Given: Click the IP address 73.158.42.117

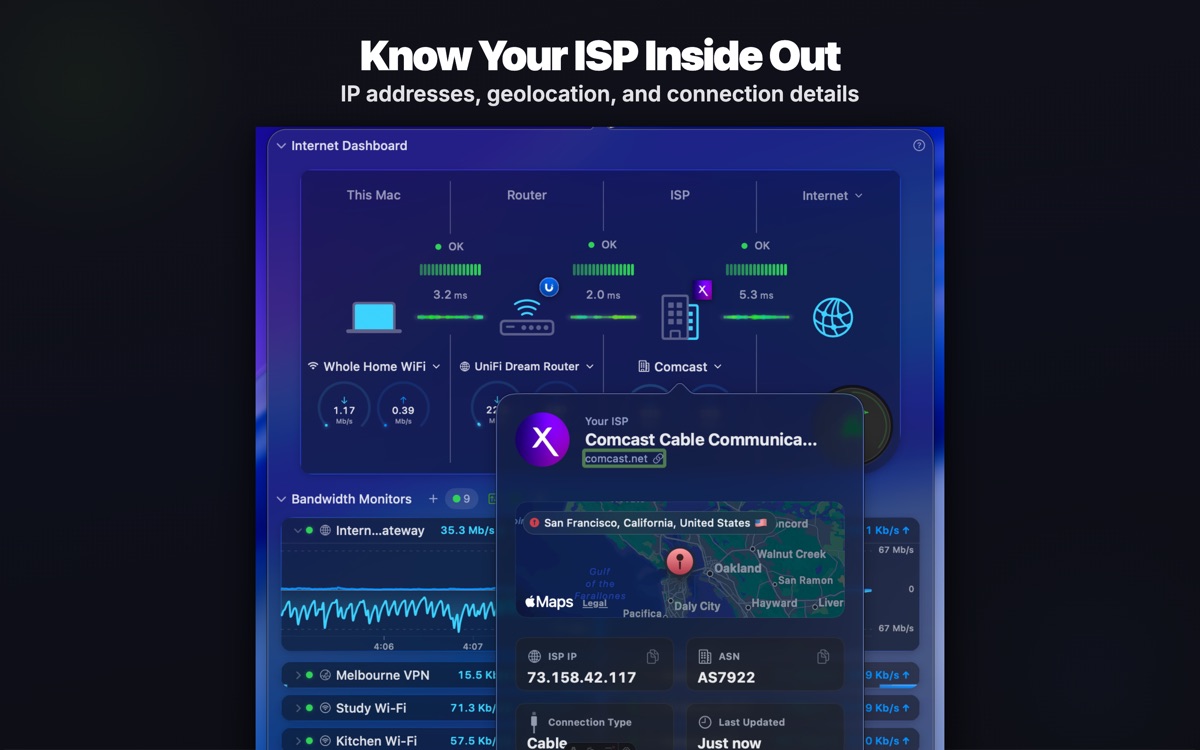Looking at the screenshot, I should (582, 678).
